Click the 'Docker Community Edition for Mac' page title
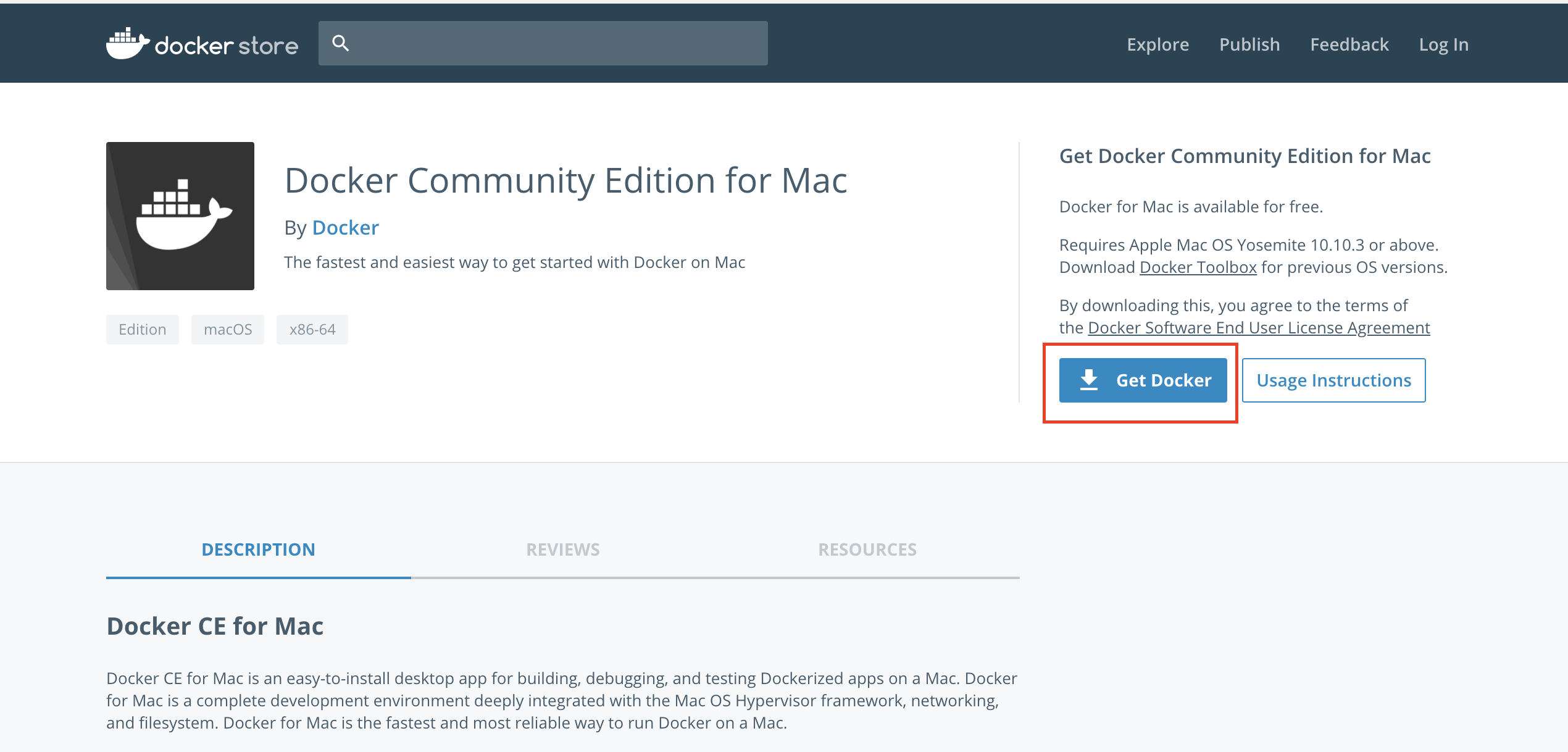This screenshot has width=1568, height=752. click(x=565, y=181)
